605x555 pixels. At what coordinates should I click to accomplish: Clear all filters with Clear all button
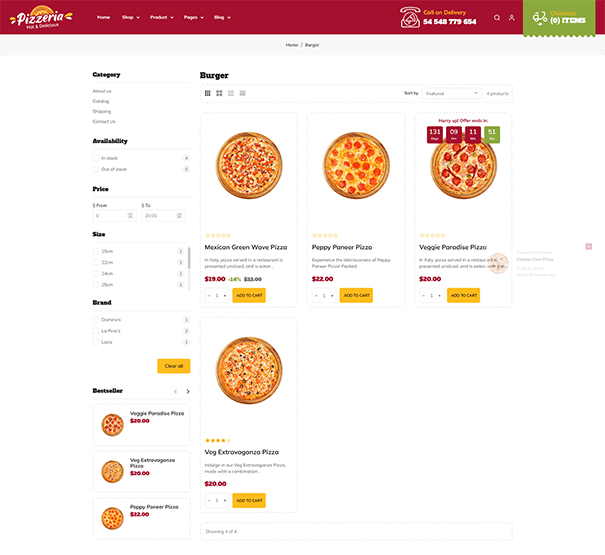click(x=174, y=366)
